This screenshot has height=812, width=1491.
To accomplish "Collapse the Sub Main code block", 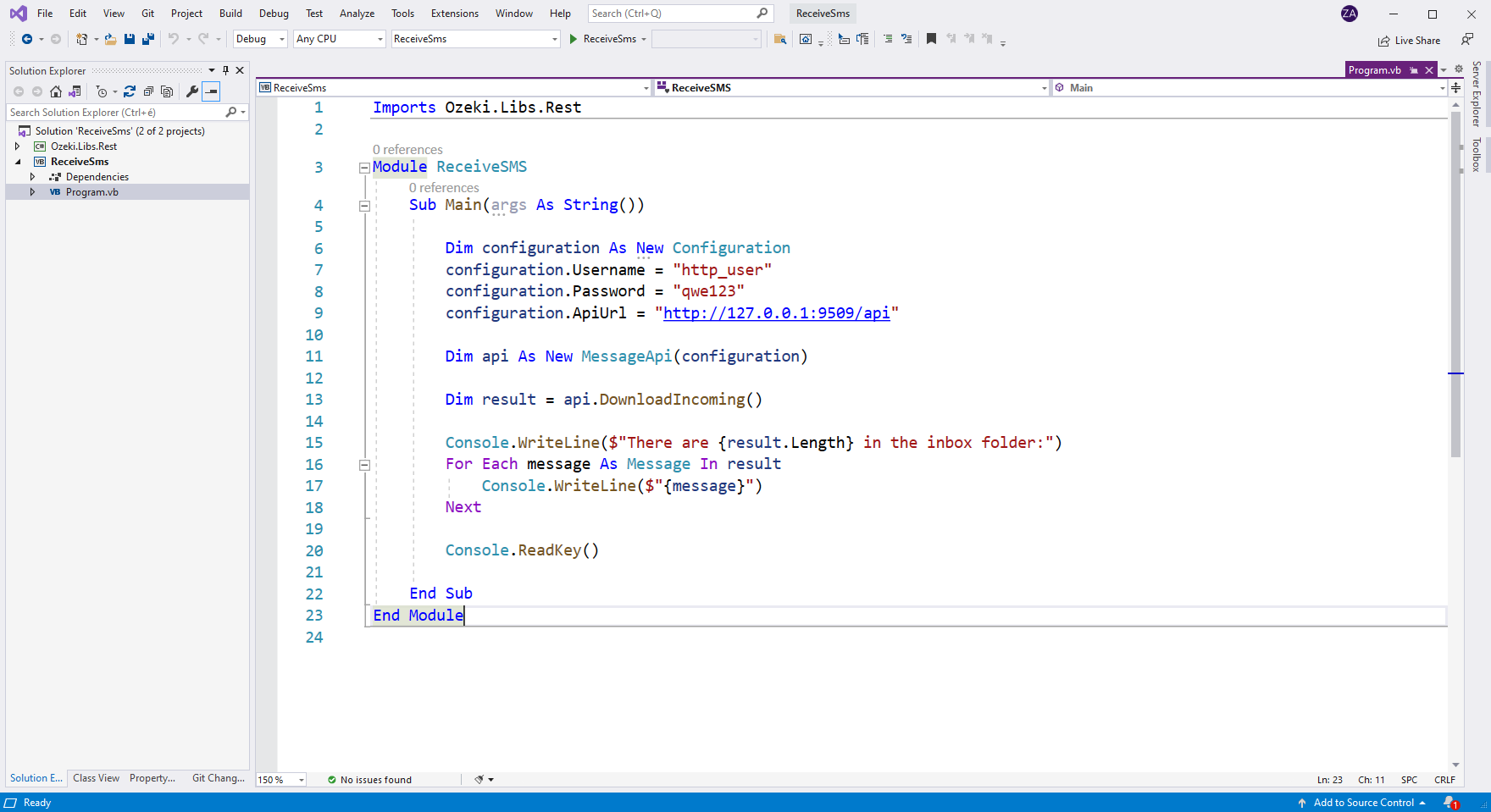I will pyautogui.click(x=364, y=206).
